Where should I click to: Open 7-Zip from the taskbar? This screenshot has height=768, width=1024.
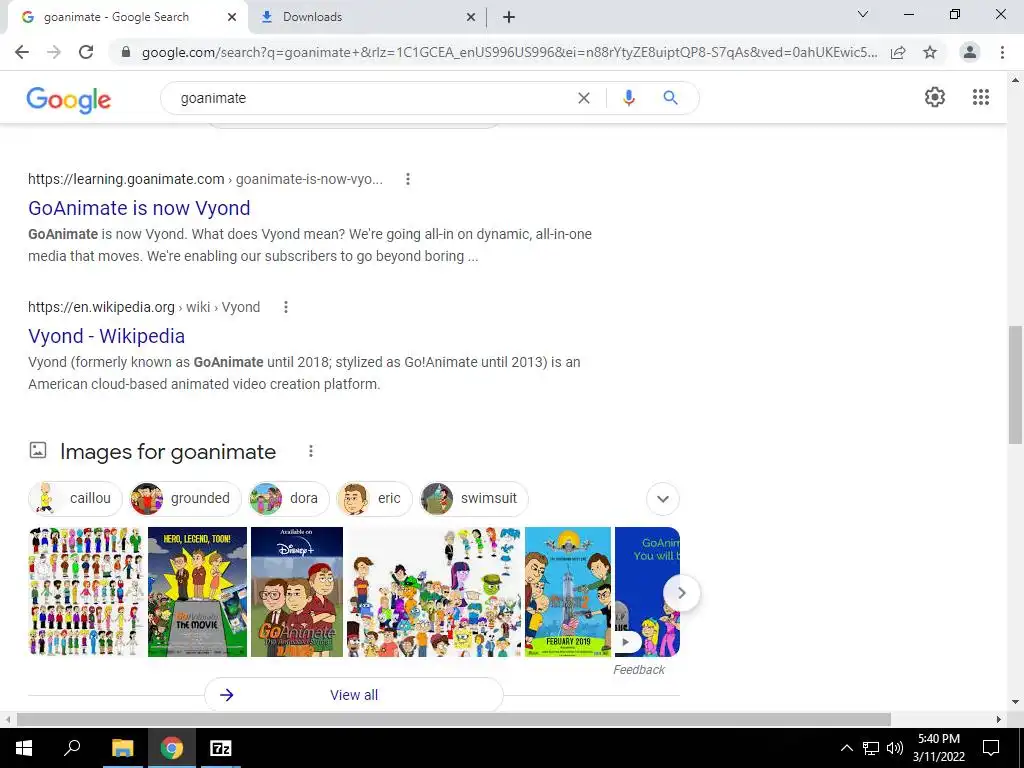pyautogui.click(x=221, y=748)
